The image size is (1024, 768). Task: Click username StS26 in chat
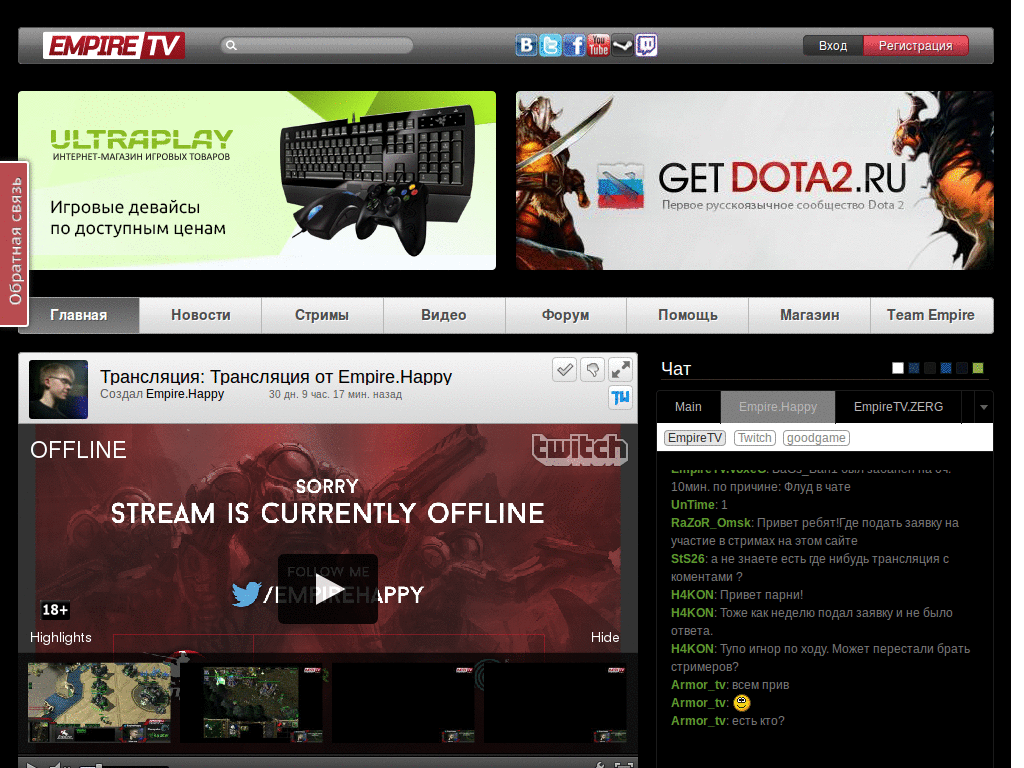pos(688,559)
